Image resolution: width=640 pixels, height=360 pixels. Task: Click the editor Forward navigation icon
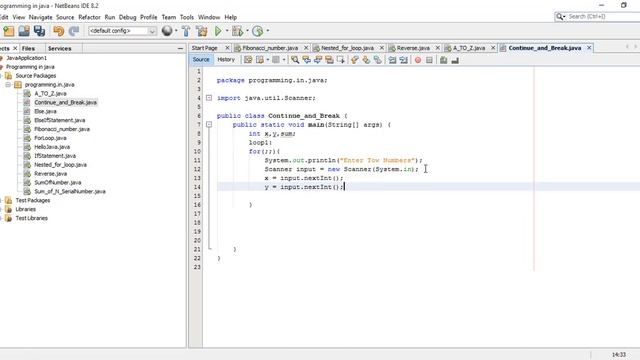point(276,60)
